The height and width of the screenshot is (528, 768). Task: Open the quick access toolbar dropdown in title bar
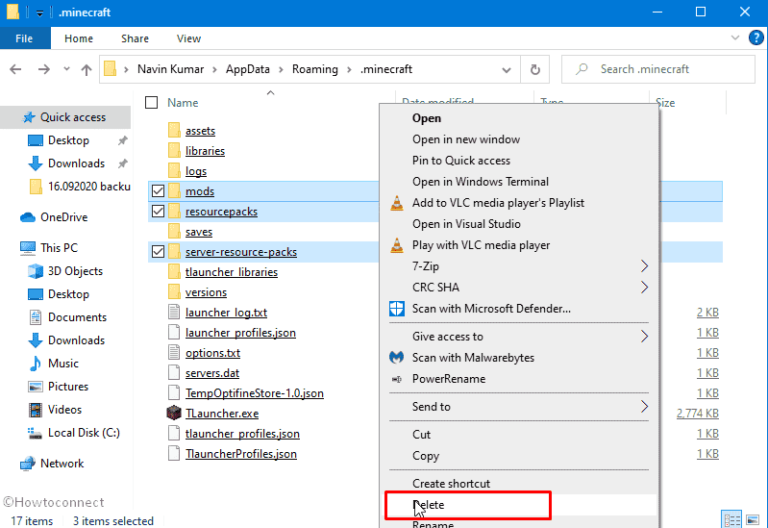40,13
